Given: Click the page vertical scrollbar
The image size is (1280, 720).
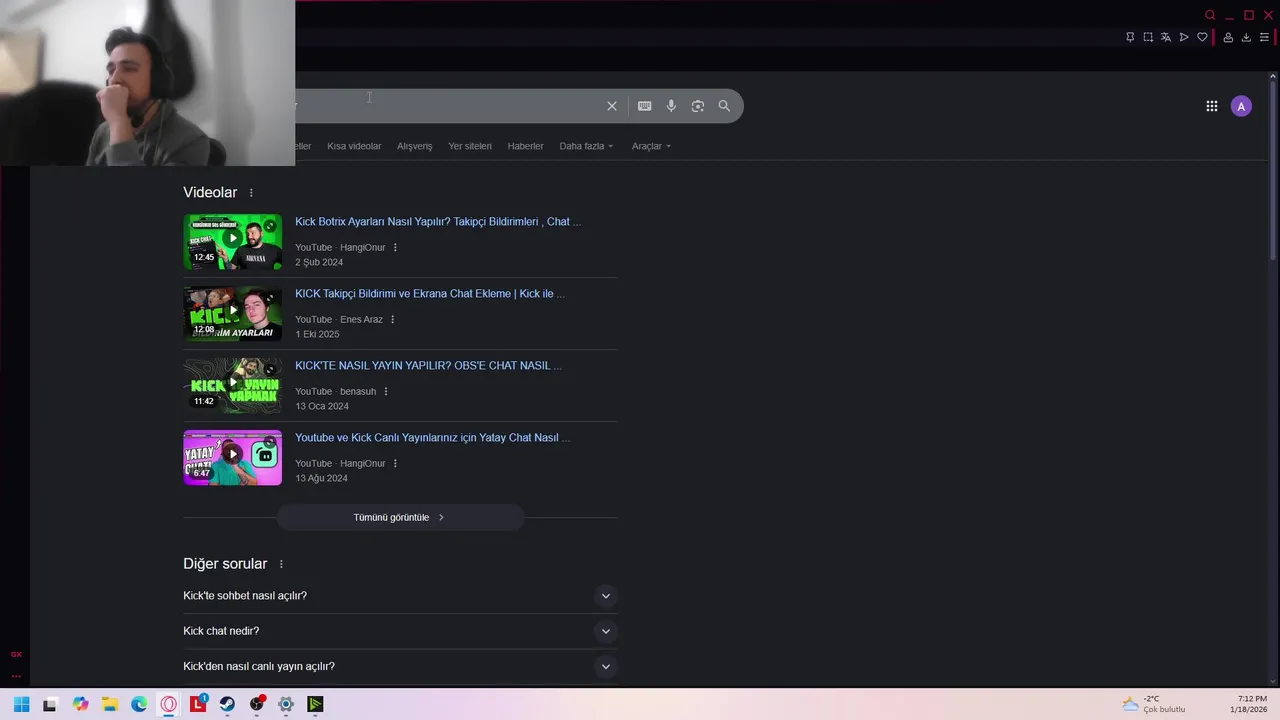Looking at the screenshot, I should click(x=1273, y=170).
